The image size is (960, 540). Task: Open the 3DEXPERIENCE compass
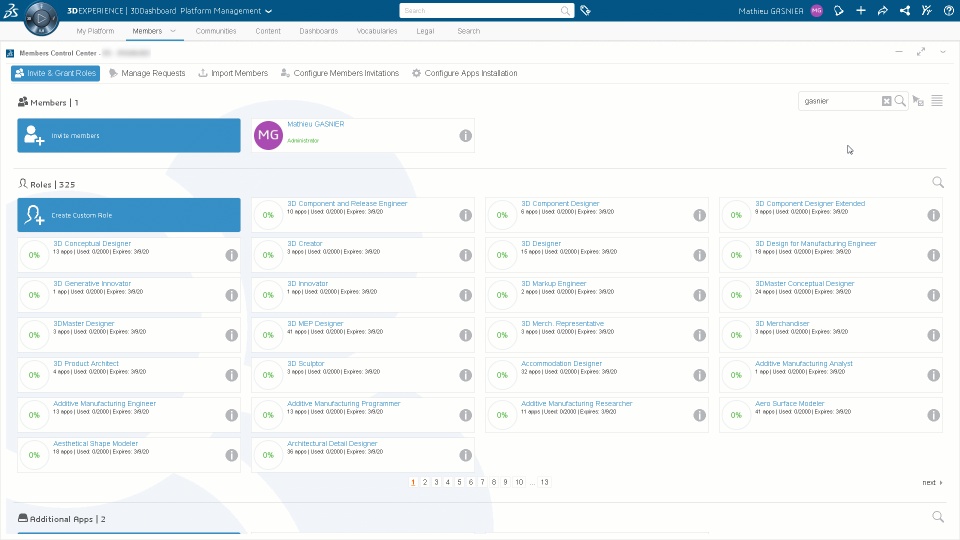pyautogui.click(x=41, y=18)
